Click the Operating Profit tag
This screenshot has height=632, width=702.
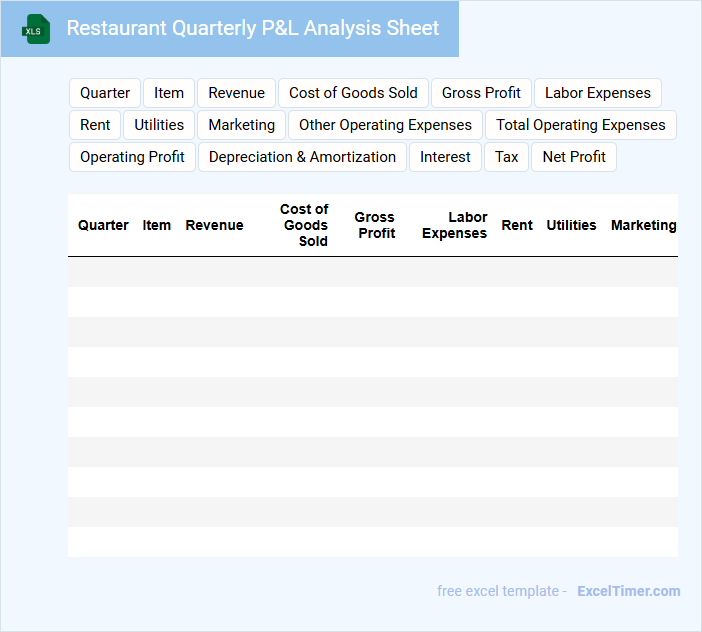pos(132,157)
